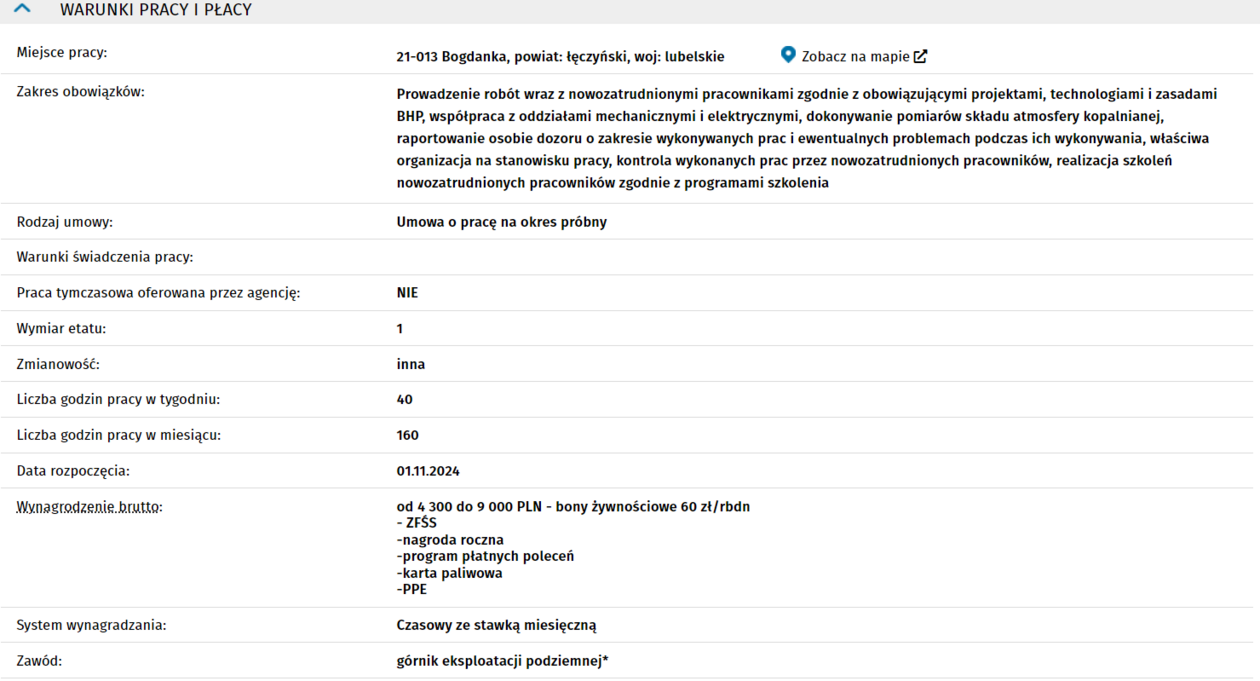Open the Zobacz na mapie link
This screenshot has height=681, width=1260.
point(855,57)
